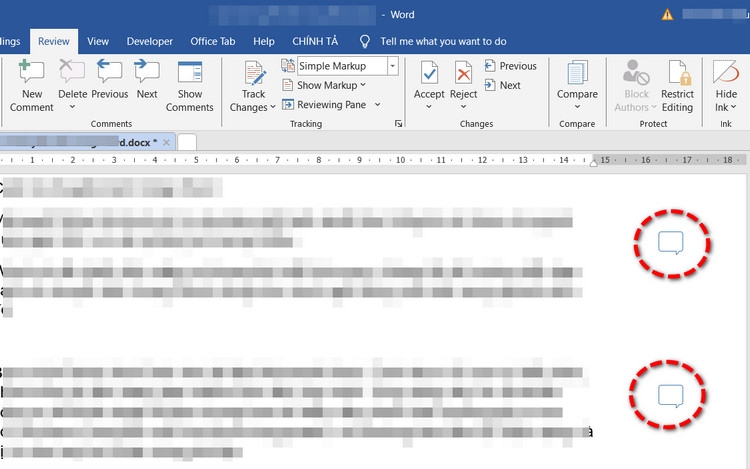Click the yellow warning icon in title bar
750x469 pixels.
pyautogui.click(x=667, y=15)
